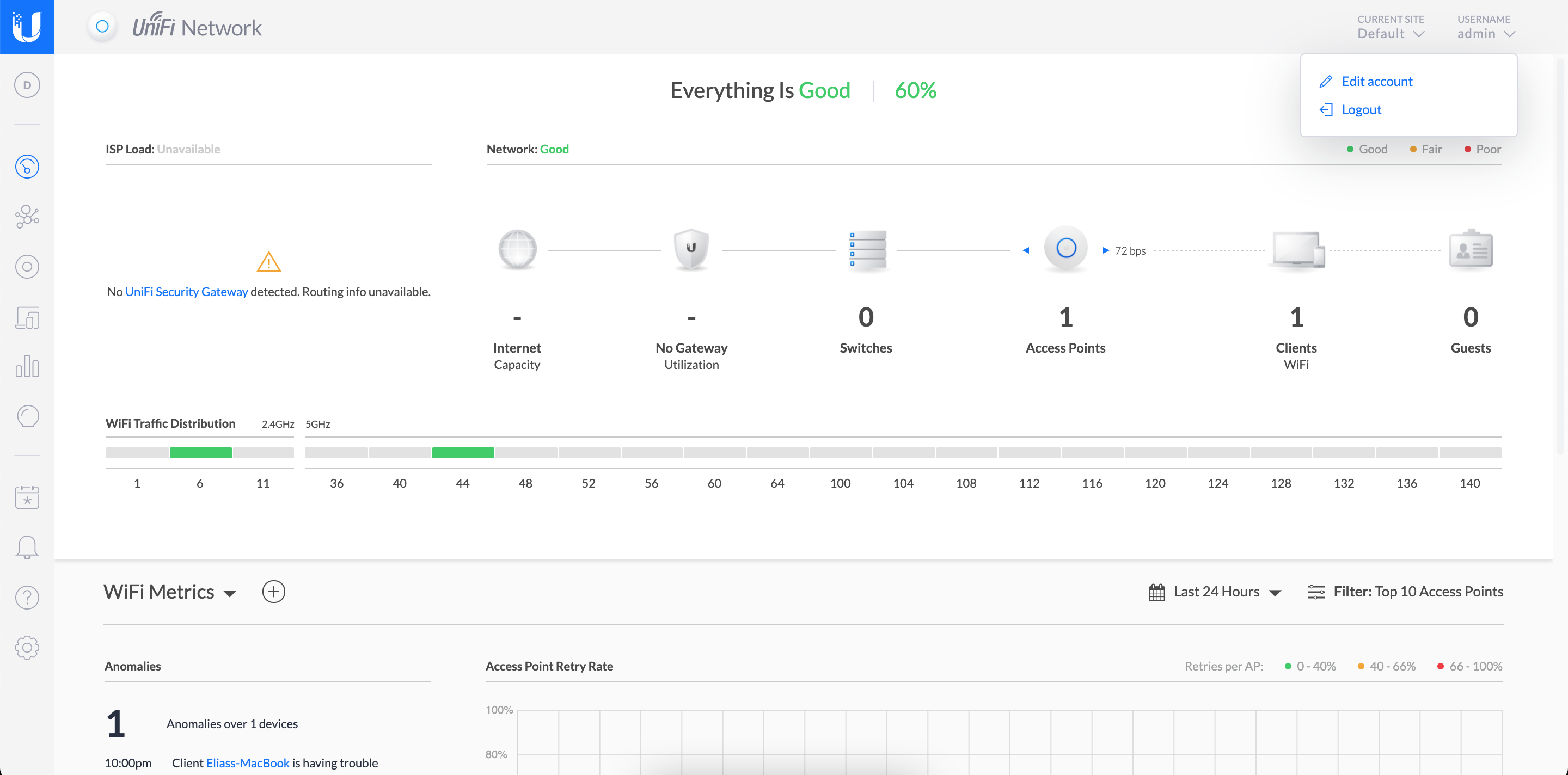Follow the UniFi Security Gateway link
1568x775 pixels.
pos(186,292)
